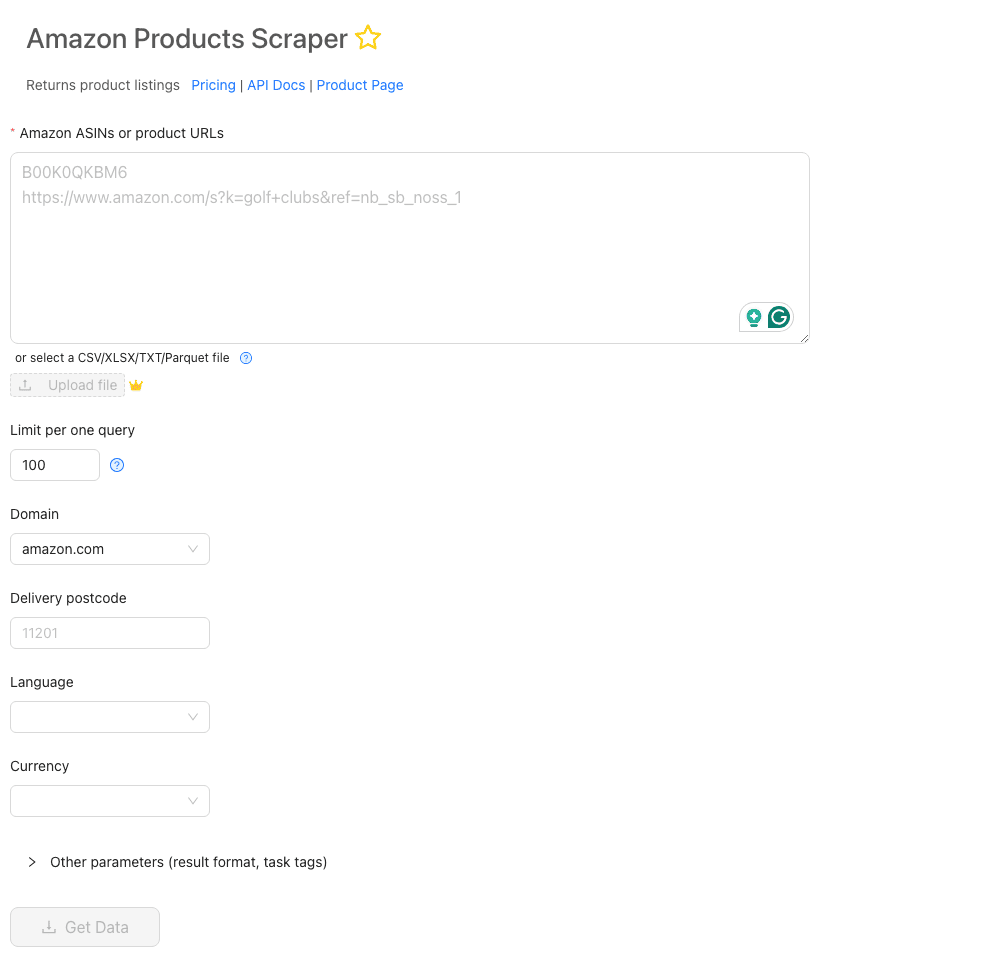Click the help icon beside the file upload text
Image resolution: width=984 pixels, height=972 pixels.
[245, 358]
